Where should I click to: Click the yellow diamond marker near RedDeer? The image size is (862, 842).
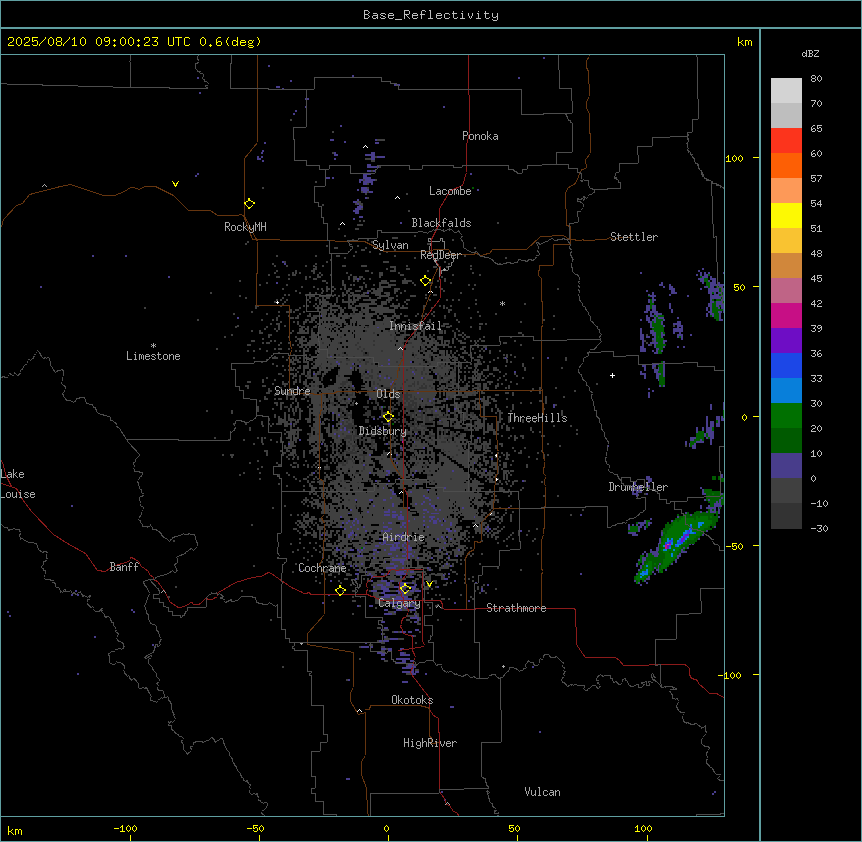(x=426, y=281)
